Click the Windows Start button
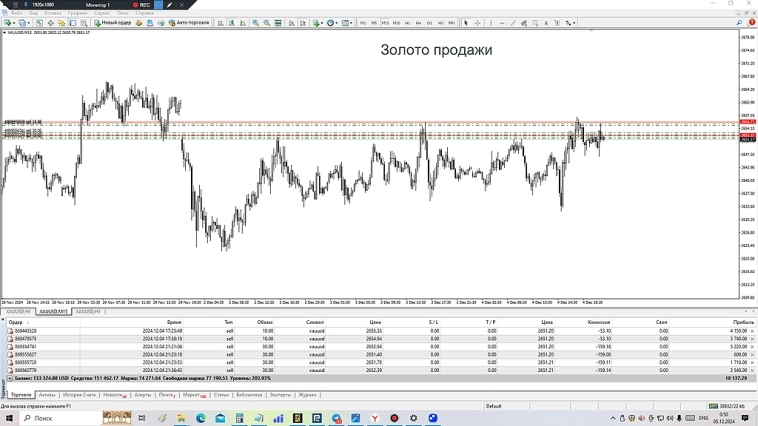 click(x=11, y=418)
